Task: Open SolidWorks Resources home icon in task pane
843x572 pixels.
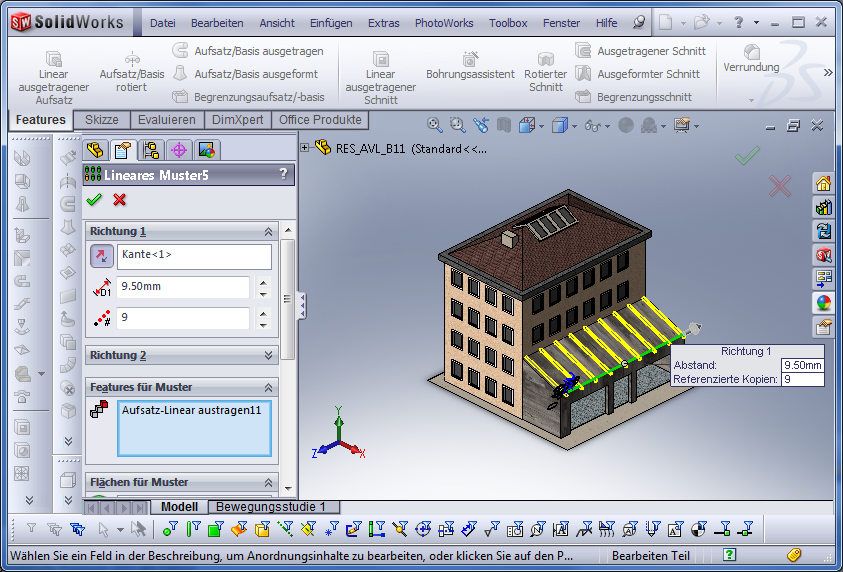Action: [x=824, y=183]
